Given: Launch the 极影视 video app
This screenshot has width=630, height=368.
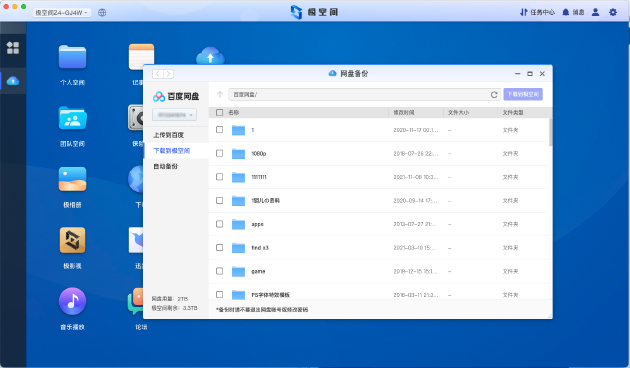Looking at the screenshot, I should (x=72, y=240).
